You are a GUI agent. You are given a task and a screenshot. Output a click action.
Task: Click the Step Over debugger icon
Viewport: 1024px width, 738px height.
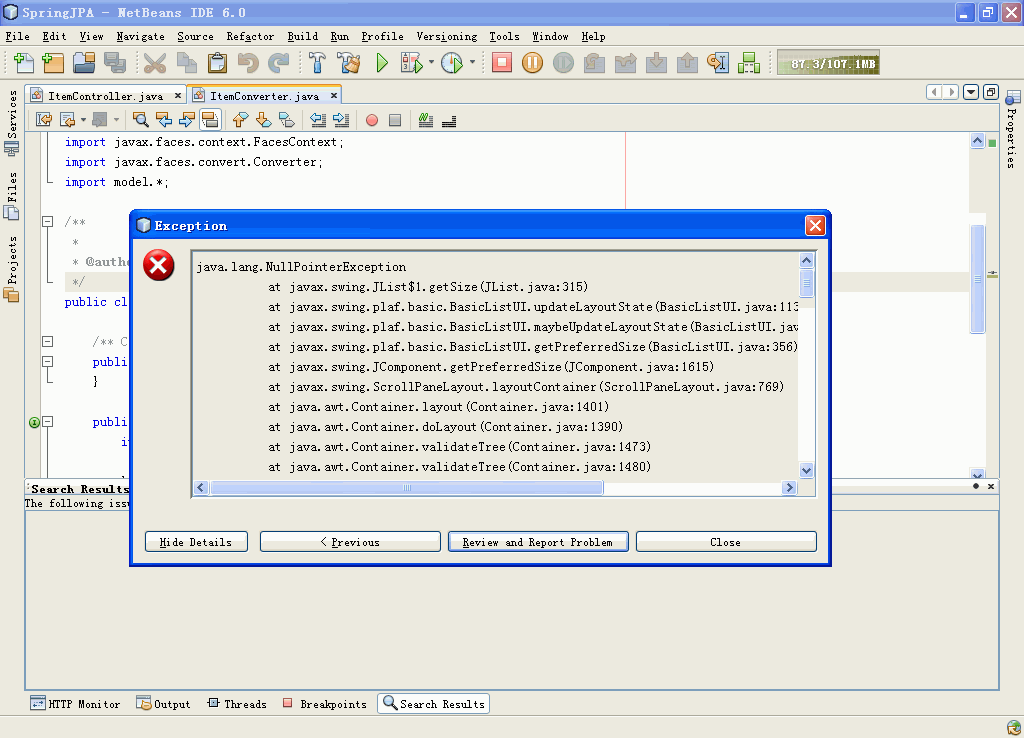pos(594,63)
